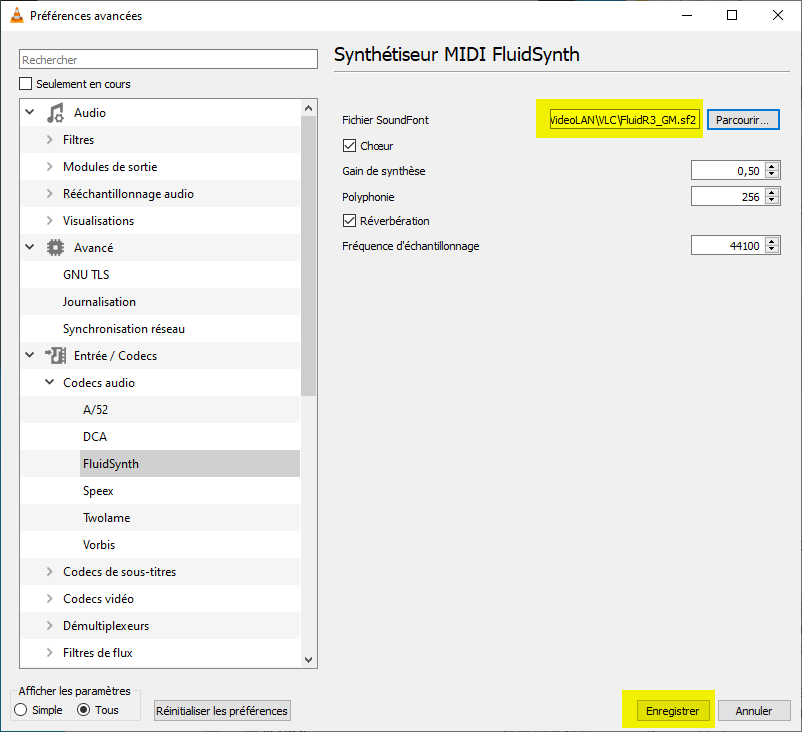Image resolution: width=802 pixels, height=732 pixels.
Task: Increase Fréquence d'échantillonnage with up arrow
Action: pyautogui.click(x=772, y=241)
